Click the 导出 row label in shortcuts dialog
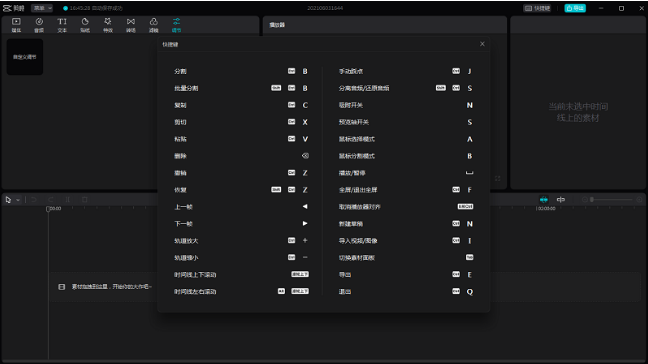 click(345, 275)
